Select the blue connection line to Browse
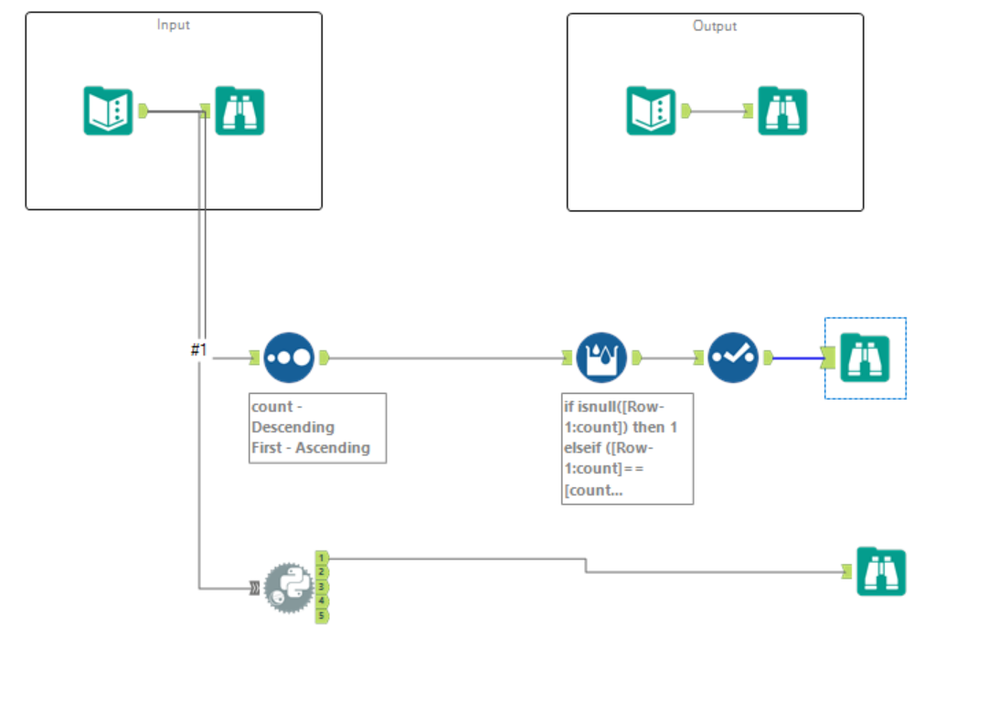 coord(798,358)
